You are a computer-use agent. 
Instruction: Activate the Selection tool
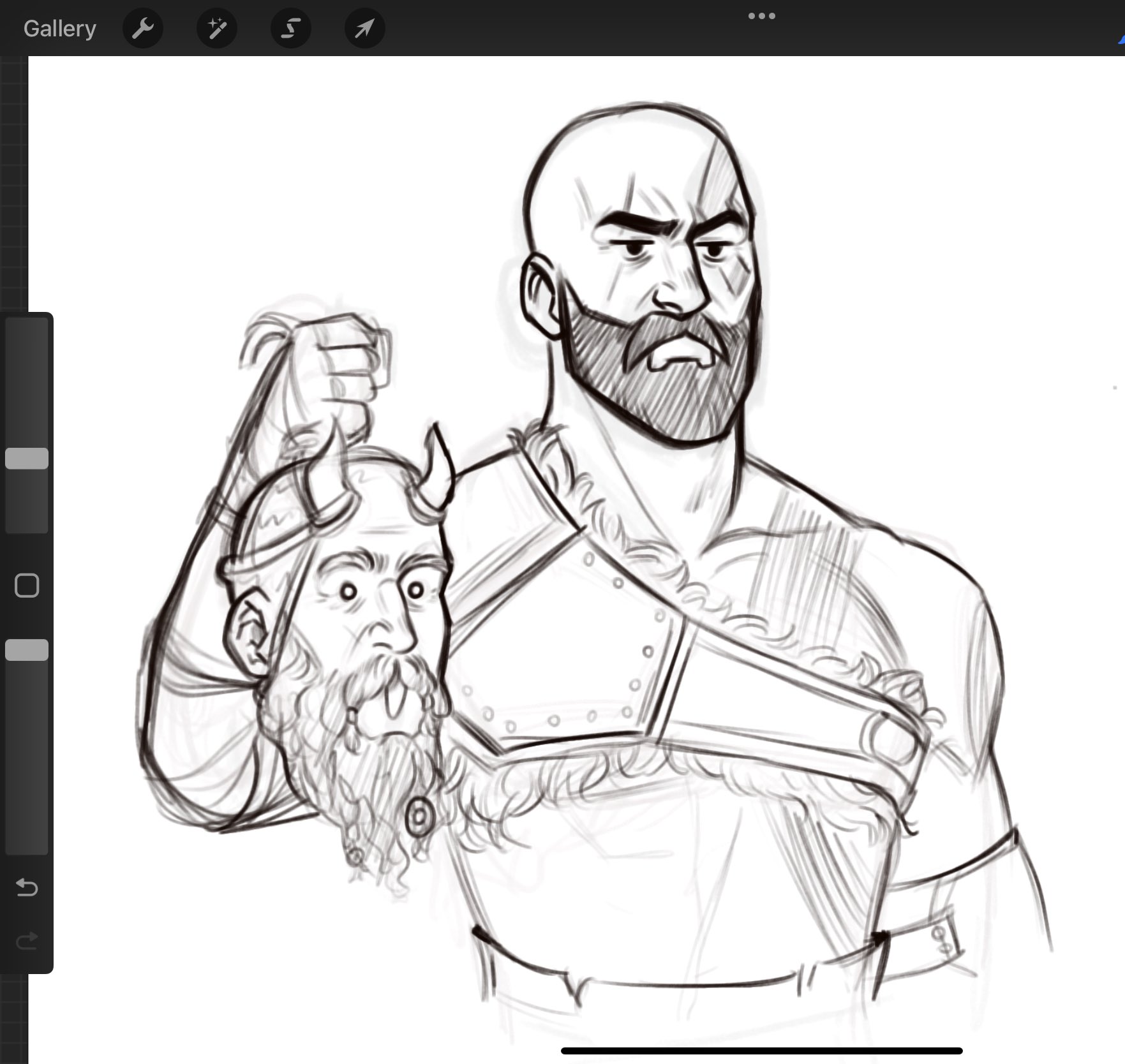[291, 28]
